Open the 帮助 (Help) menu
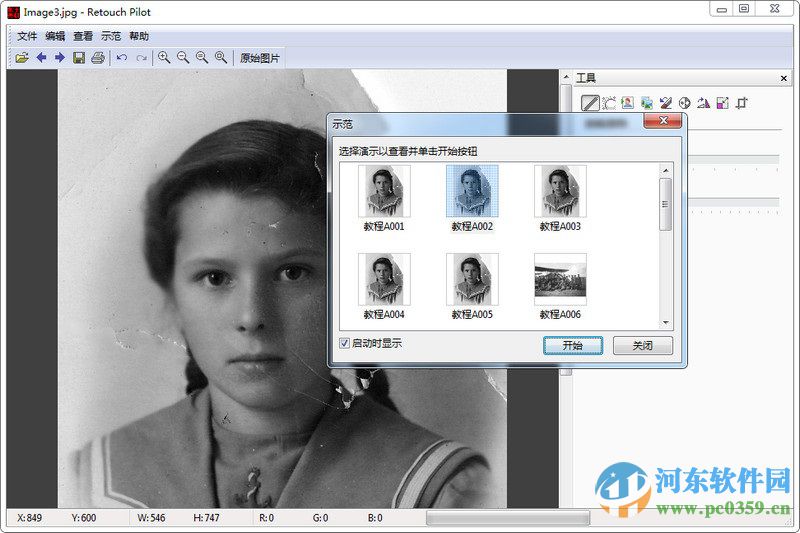The height and width of the screenshot is (533, 800). 139,36
